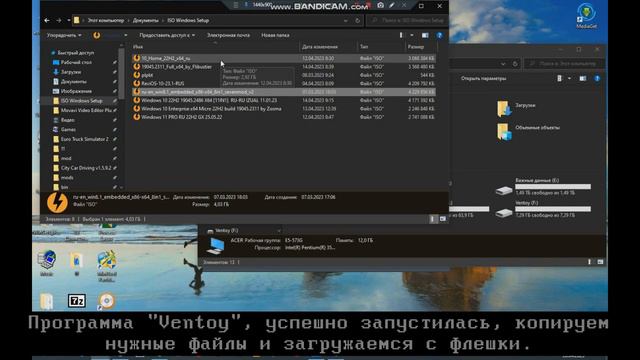Screen dimensions: 640x360
Task: Create a folder with Новая папка
Action: 275,35
